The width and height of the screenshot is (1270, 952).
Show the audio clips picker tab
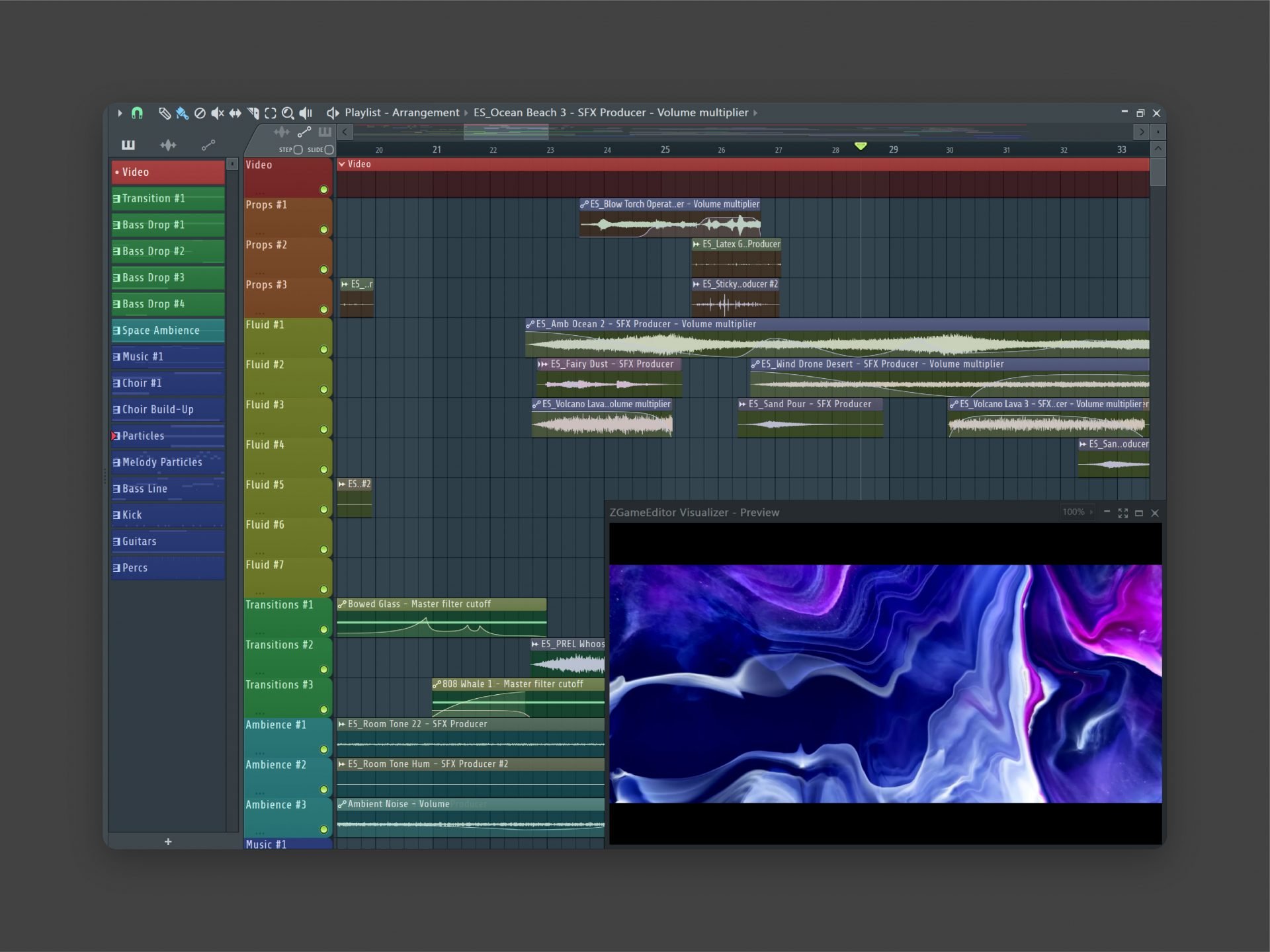(168, 145)
